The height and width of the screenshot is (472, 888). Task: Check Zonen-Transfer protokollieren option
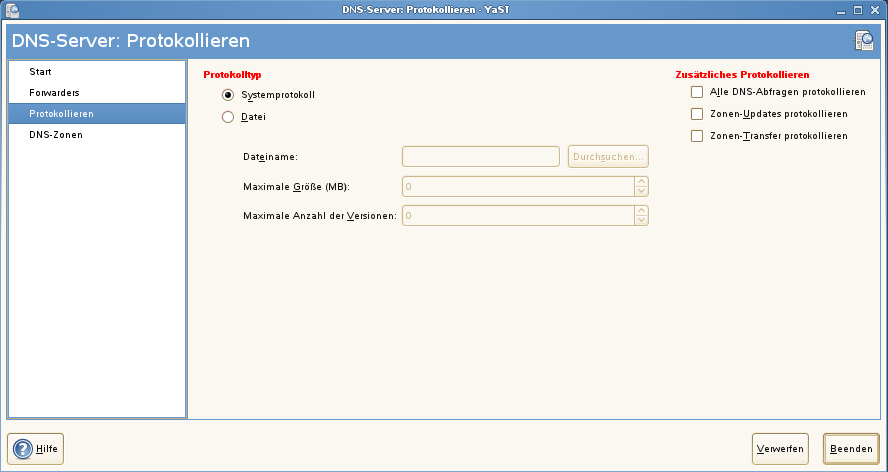click(697, 136)
